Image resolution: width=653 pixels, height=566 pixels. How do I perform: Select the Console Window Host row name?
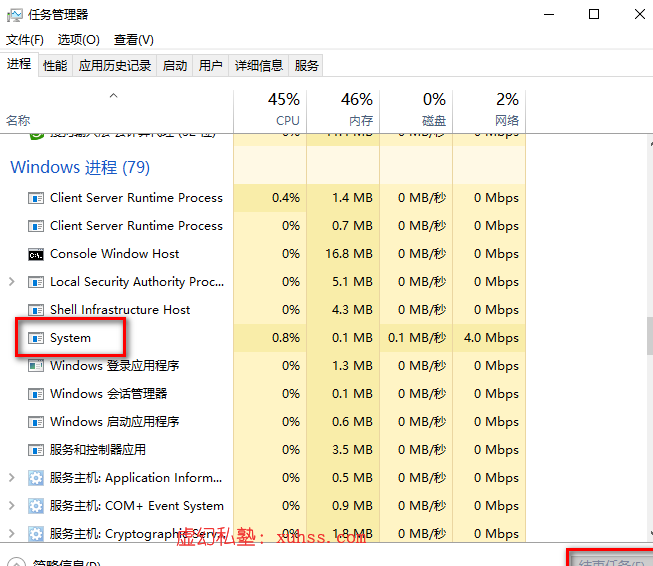point(115,254)
